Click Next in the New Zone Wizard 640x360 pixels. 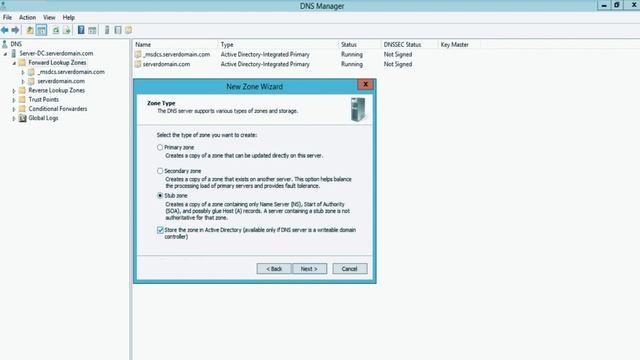click(309, 269)
